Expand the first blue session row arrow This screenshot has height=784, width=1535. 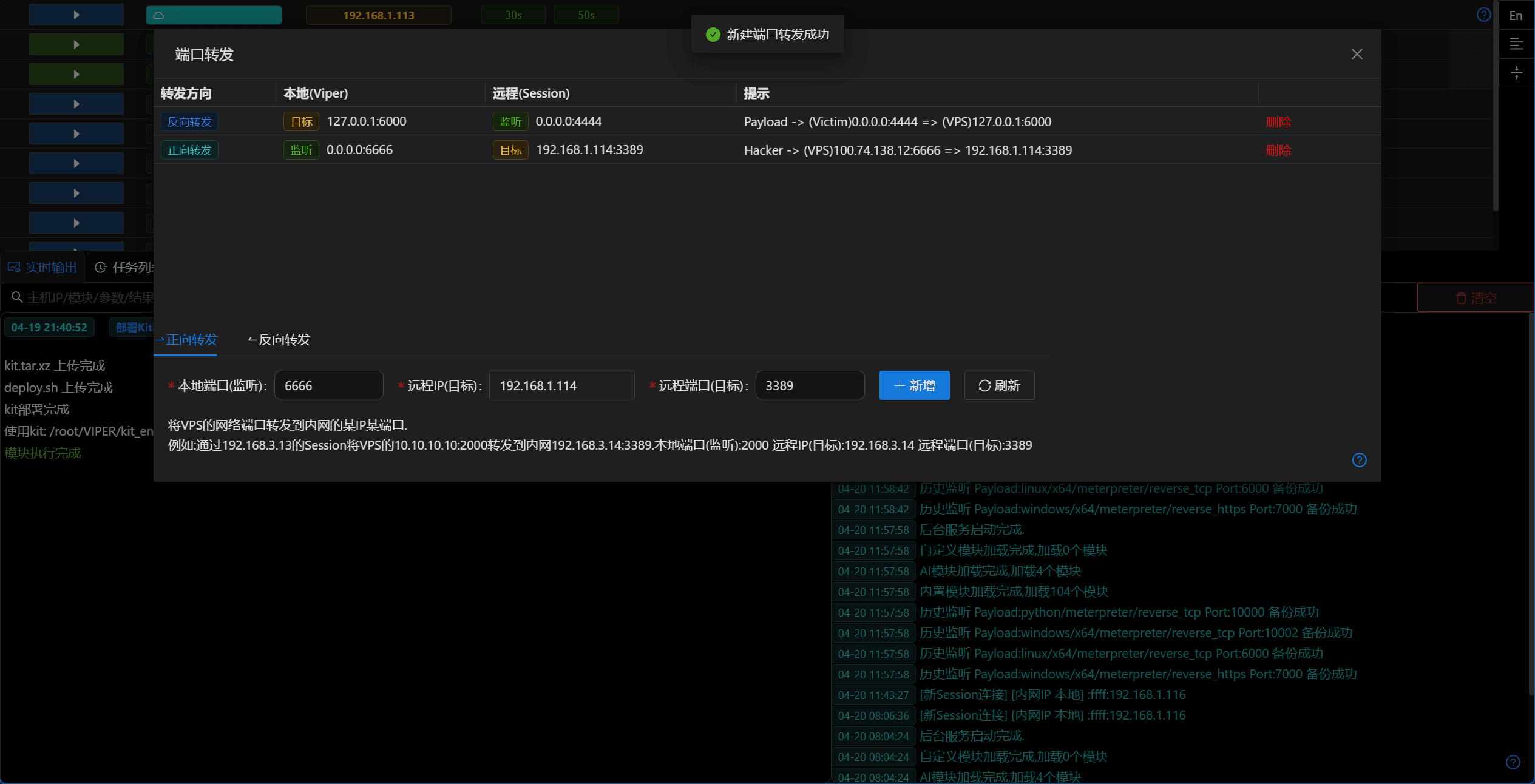tap(76, 15)
